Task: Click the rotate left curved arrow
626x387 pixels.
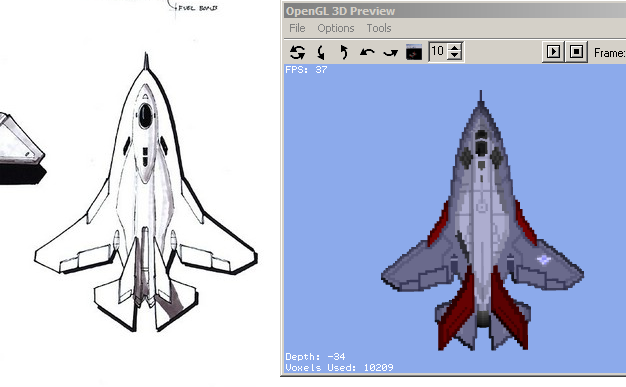Action: tap(367, 52)
